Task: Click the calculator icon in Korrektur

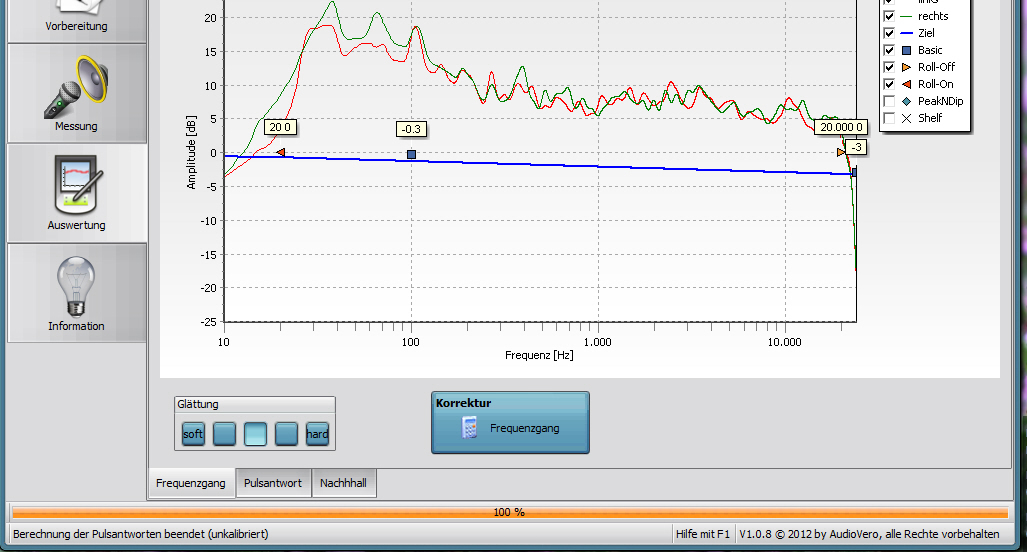Action: pyautogui.click(x=468, y=428)
